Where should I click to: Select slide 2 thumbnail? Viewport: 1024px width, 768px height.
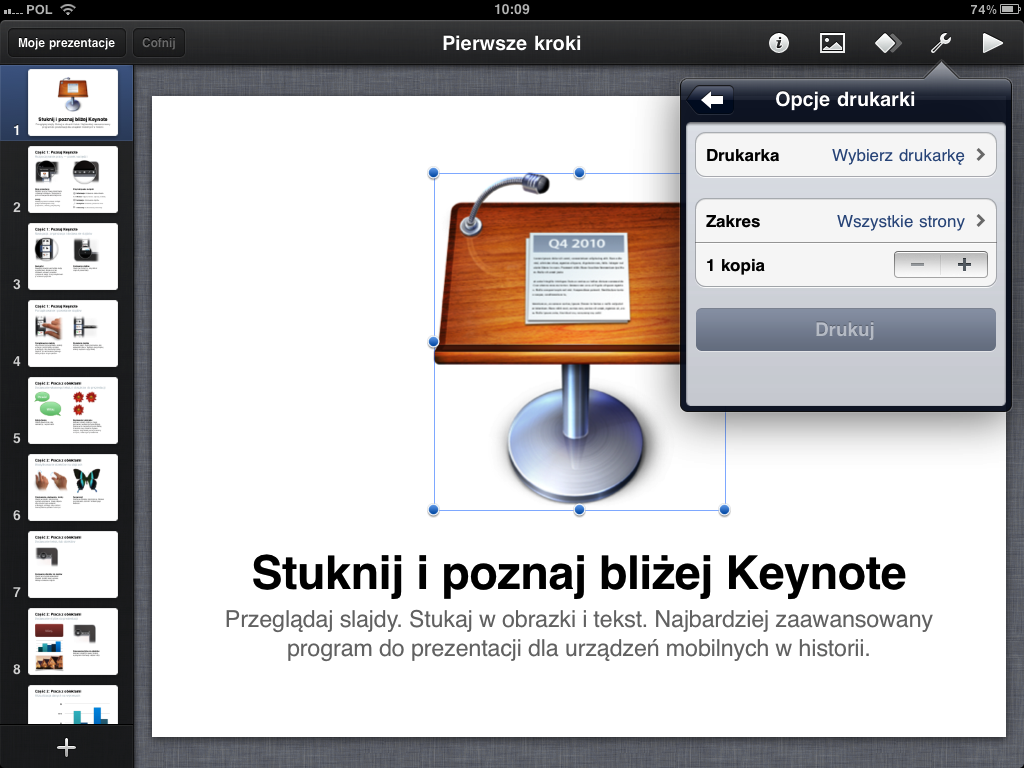(x=72, y=180)
